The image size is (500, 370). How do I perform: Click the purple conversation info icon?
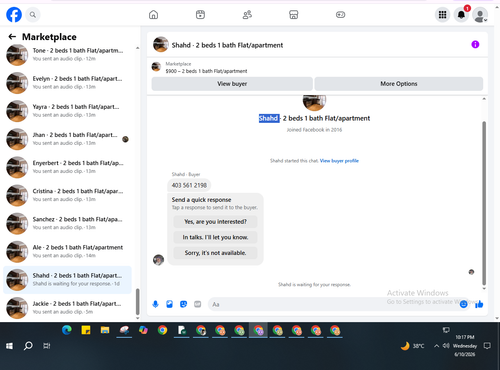click(x=475, y=44)
